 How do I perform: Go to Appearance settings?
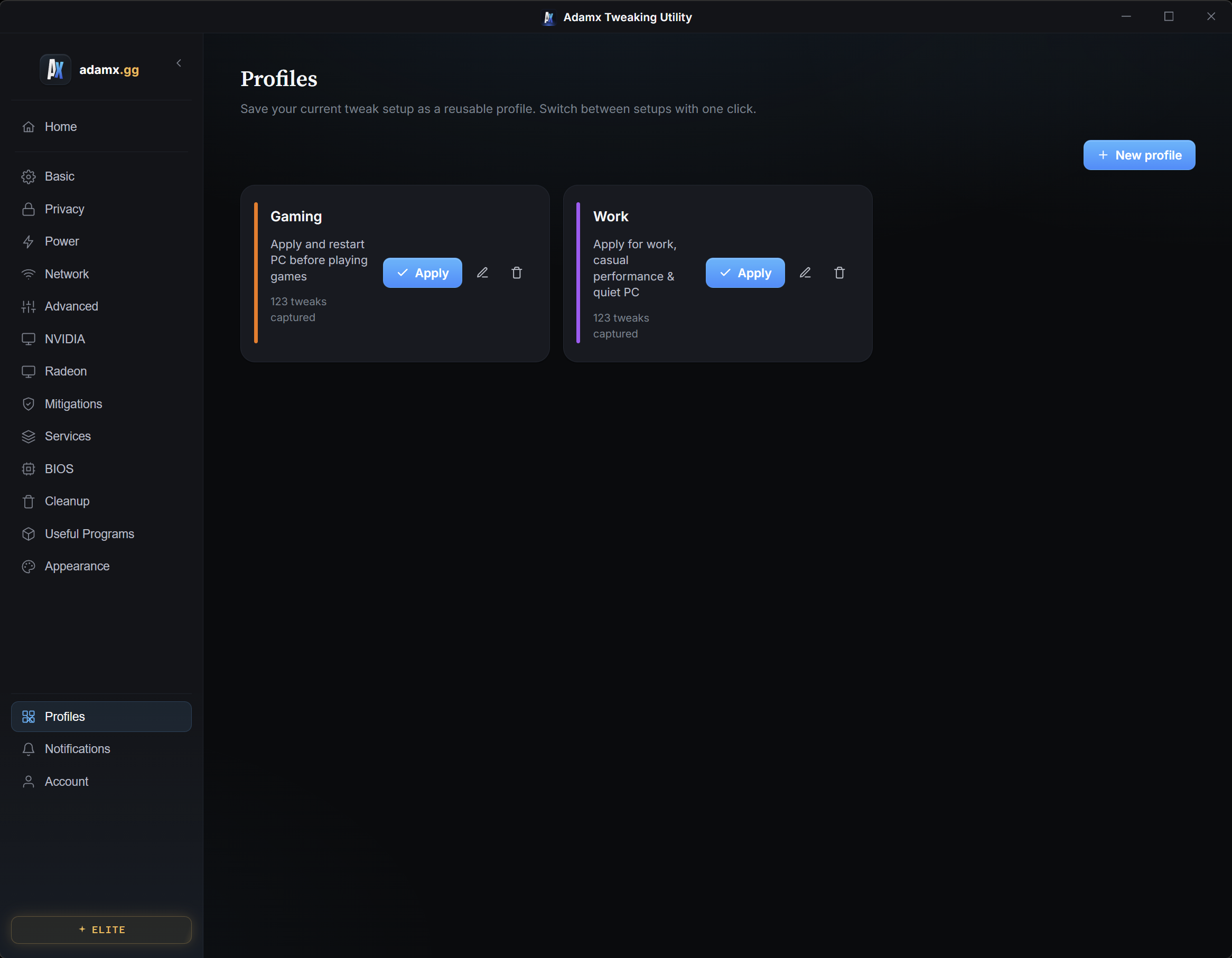pos(101,566)
